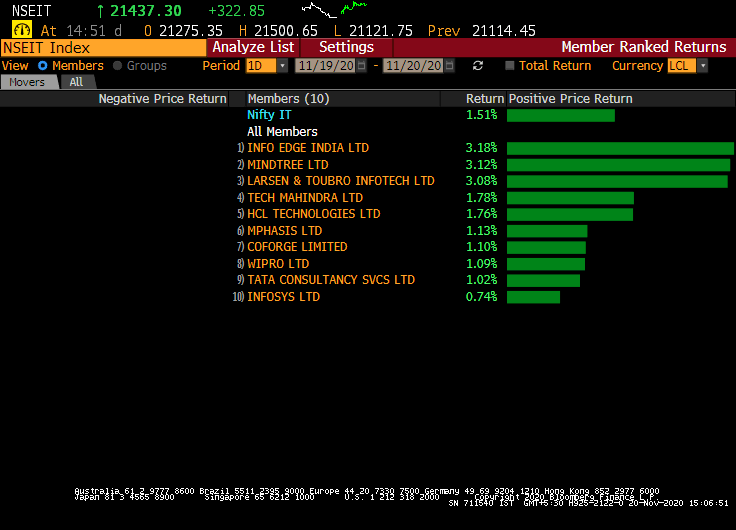
Task: Open the TECH MAHINDRA LTD row
Action: [305, 198]
